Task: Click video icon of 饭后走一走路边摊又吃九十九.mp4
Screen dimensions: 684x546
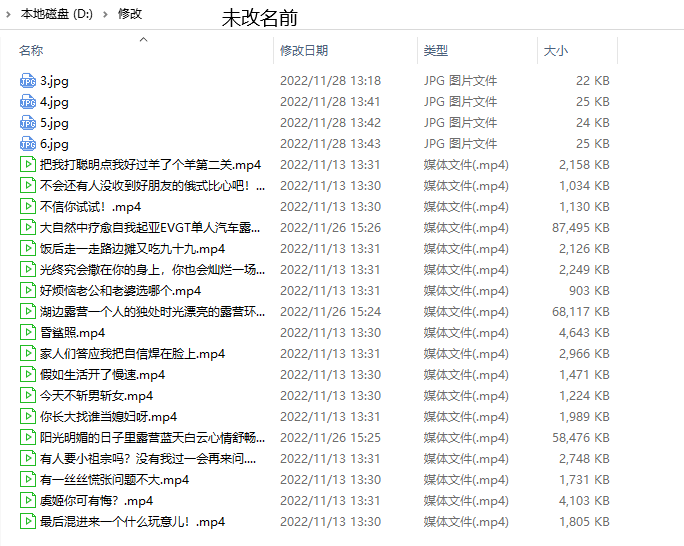Action: click(28, 249)
